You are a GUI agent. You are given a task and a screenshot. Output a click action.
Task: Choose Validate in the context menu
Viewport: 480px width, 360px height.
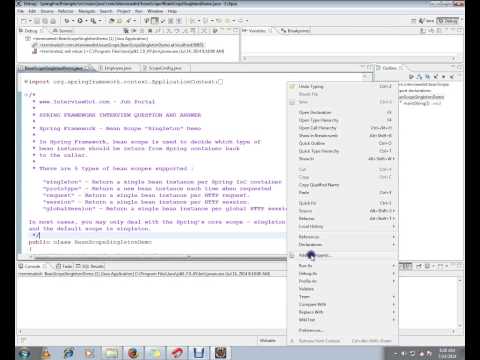click(x=343, y=289)
